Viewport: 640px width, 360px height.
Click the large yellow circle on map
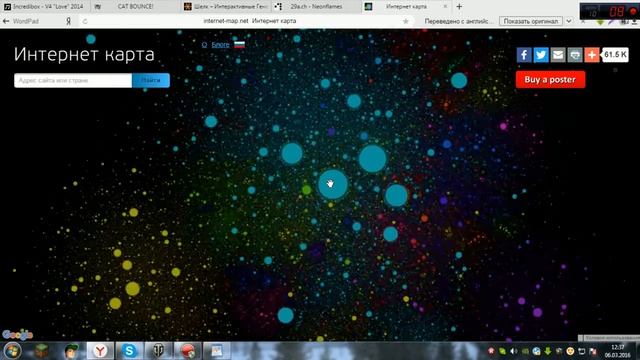coord(132,289)
